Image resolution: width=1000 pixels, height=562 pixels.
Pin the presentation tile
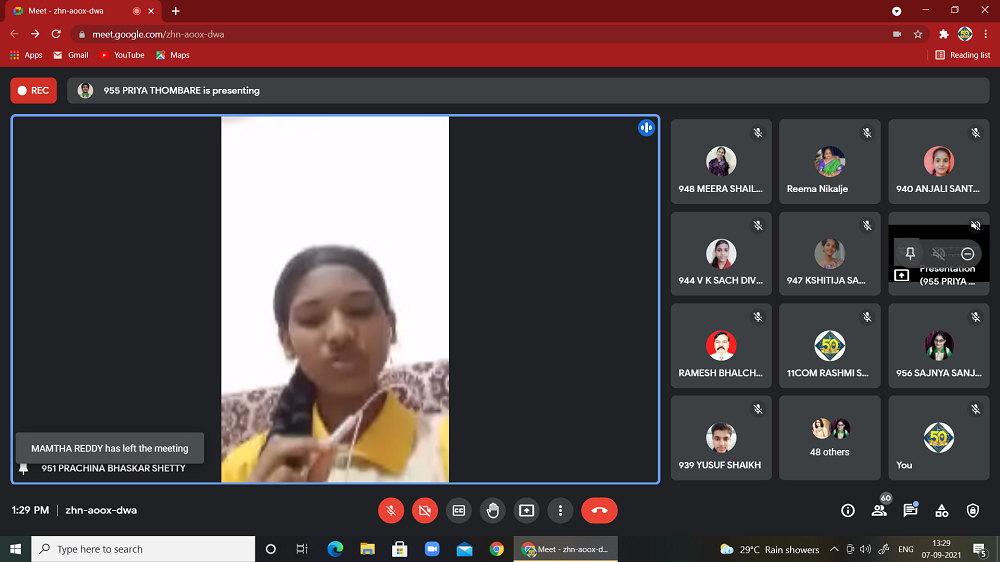tap(910, 254)
